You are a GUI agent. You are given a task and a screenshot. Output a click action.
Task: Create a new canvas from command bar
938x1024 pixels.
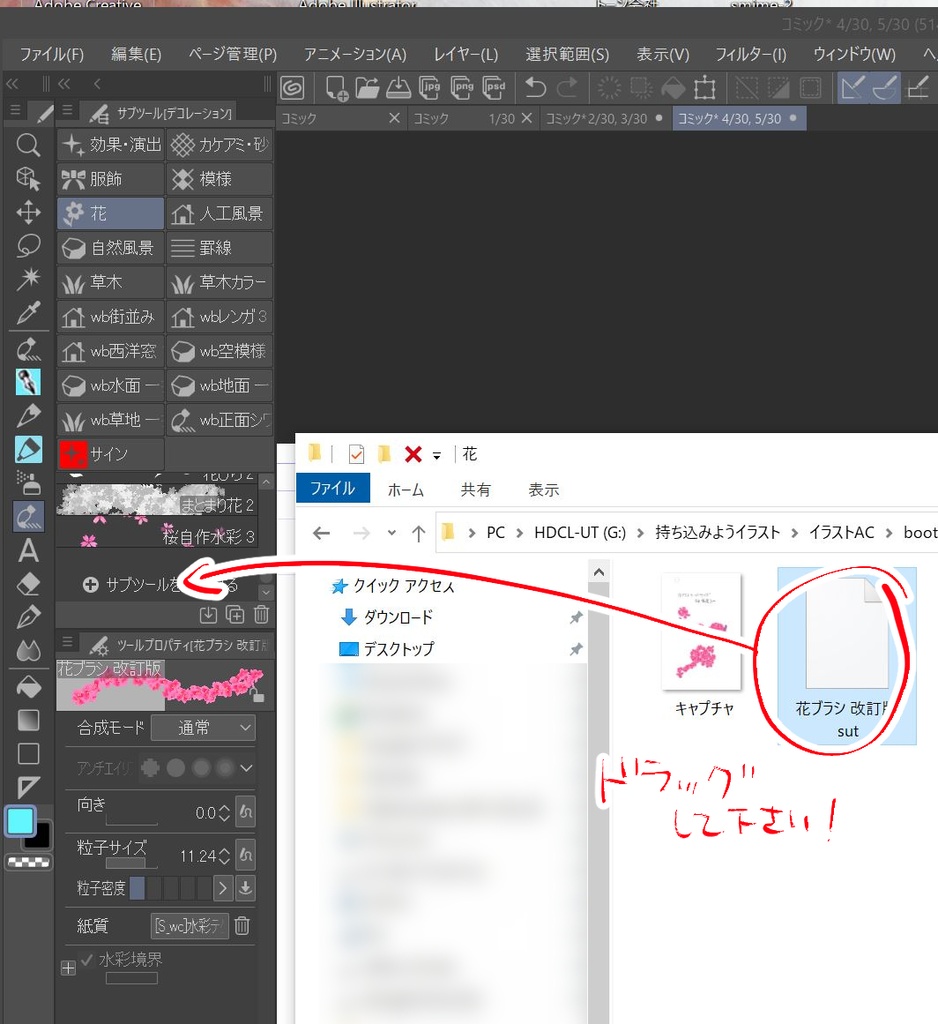pyautogui.click(x=336, y=88)
